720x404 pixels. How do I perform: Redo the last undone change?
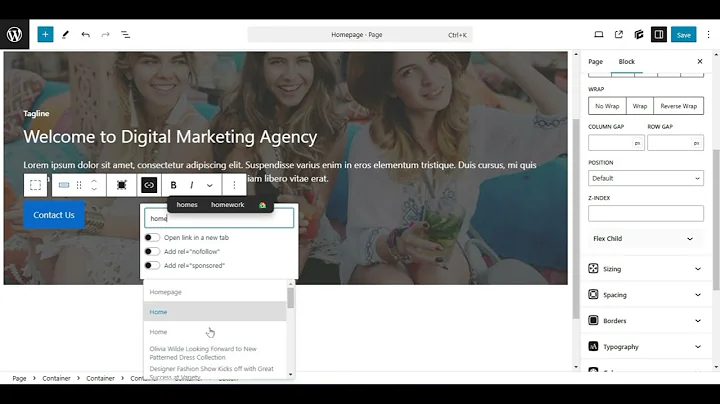106,34
